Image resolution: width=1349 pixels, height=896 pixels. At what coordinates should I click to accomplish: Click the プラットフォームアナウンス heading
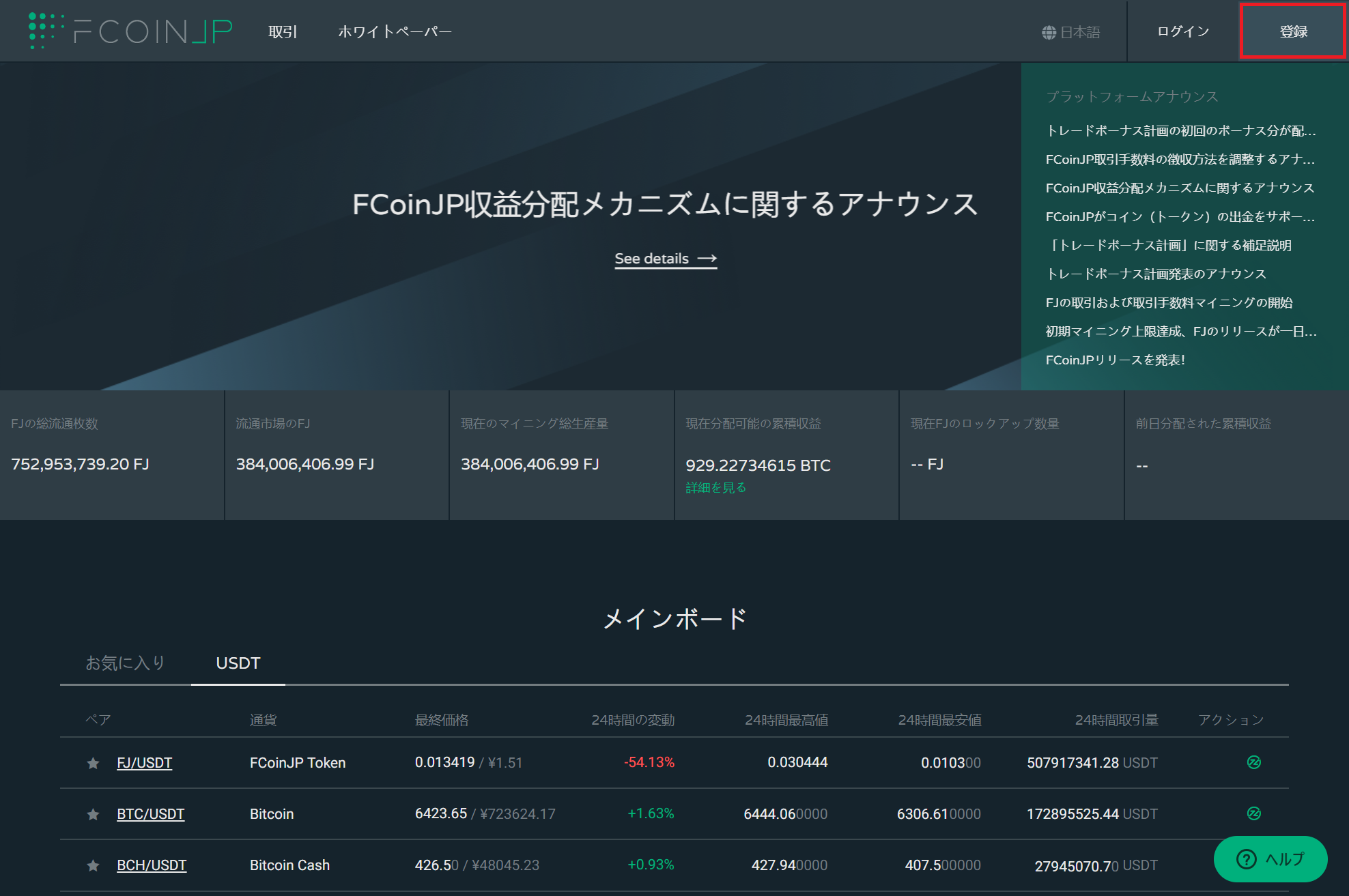coord(1132,96)
